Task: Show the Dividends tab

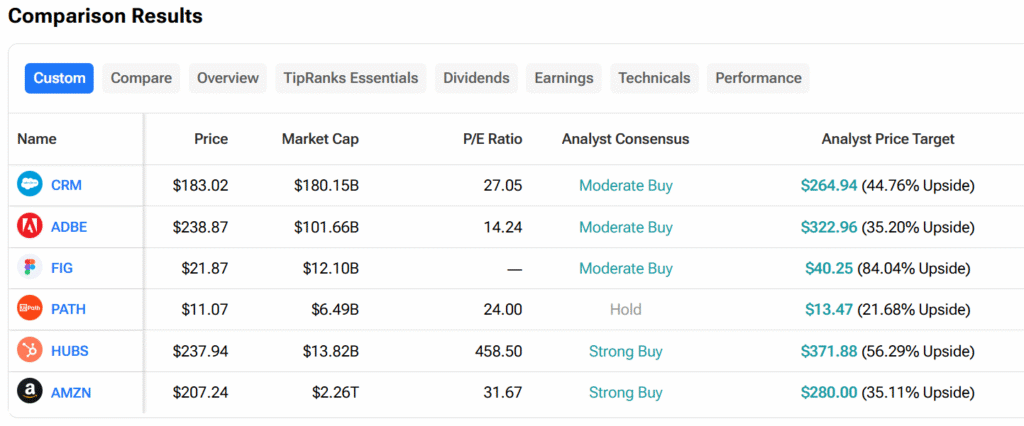Action: coord(476,78)
